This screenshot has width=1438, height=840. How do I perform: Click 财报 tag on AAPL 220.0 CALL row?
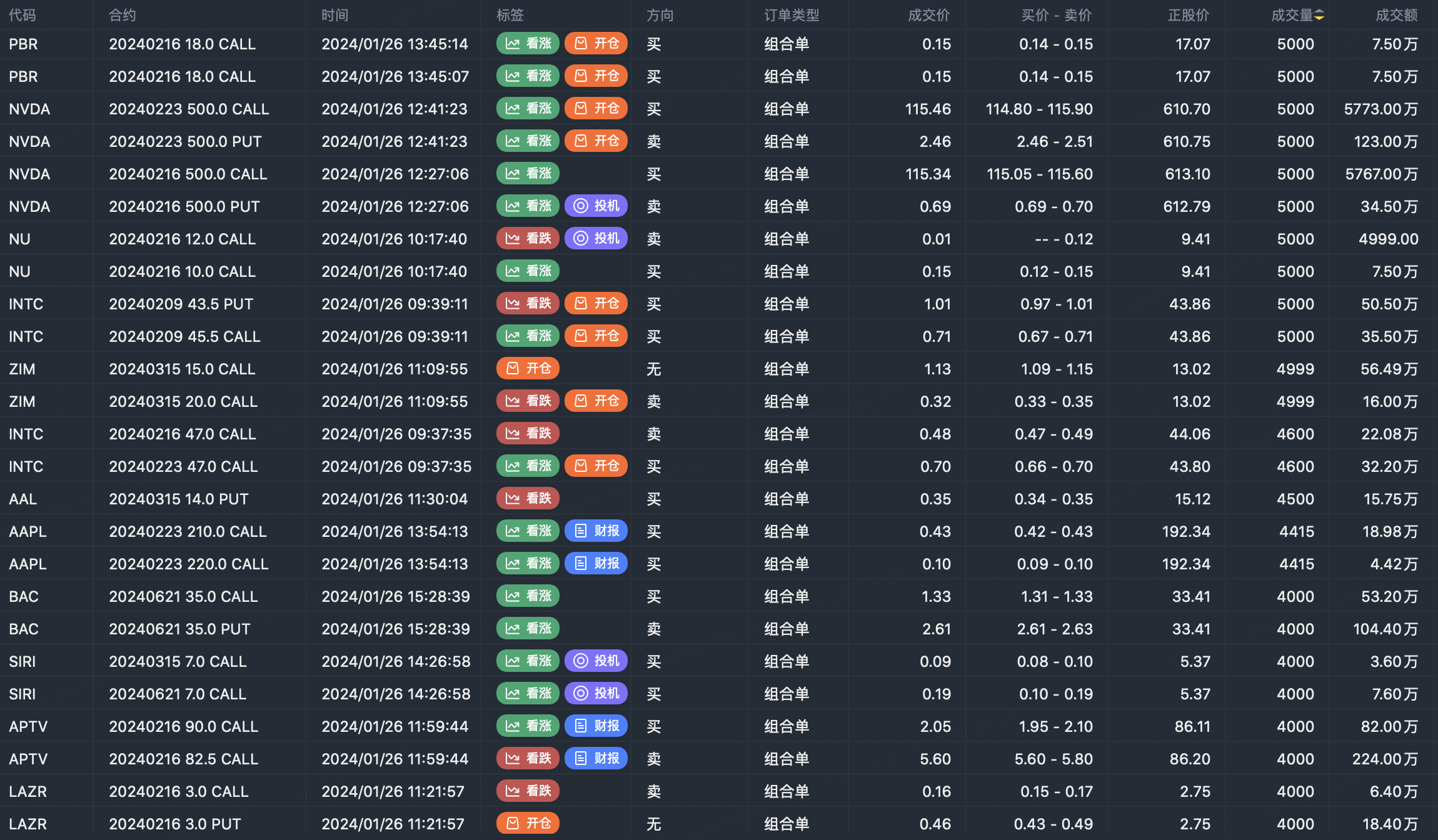(596, 564)
